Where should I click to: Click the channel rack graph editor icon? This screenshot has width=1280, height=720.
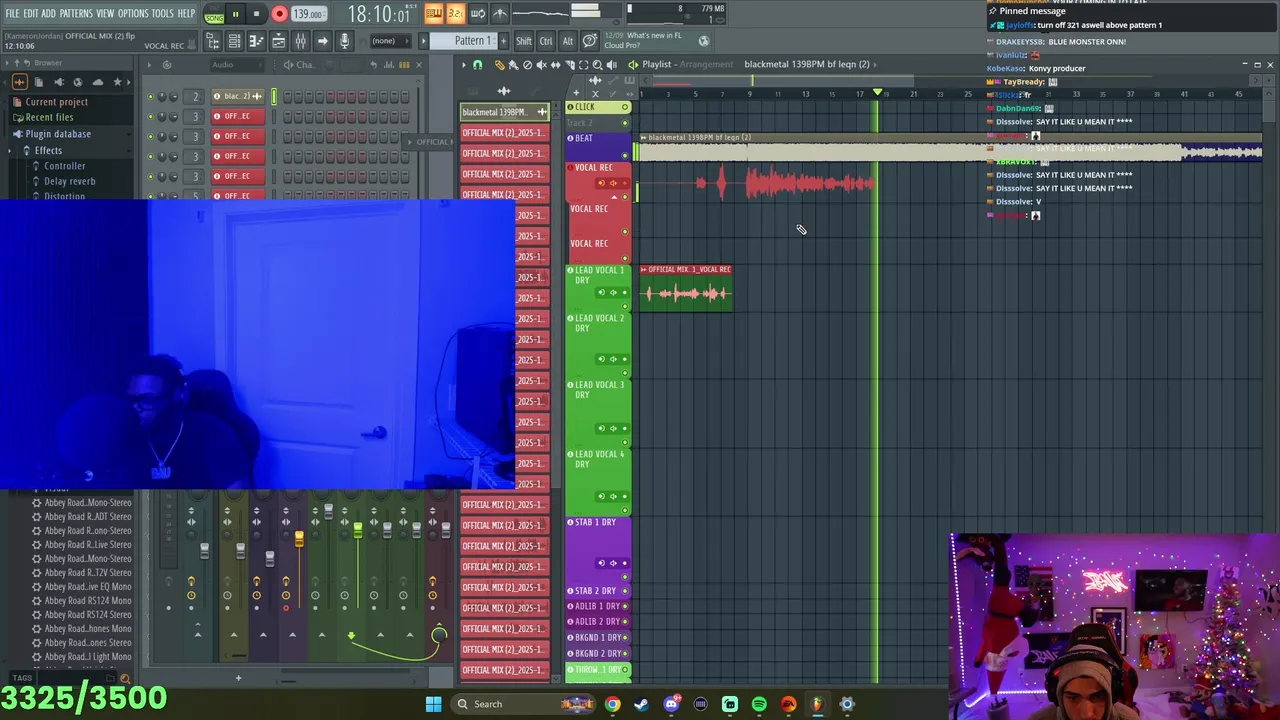tap(391, 65)
